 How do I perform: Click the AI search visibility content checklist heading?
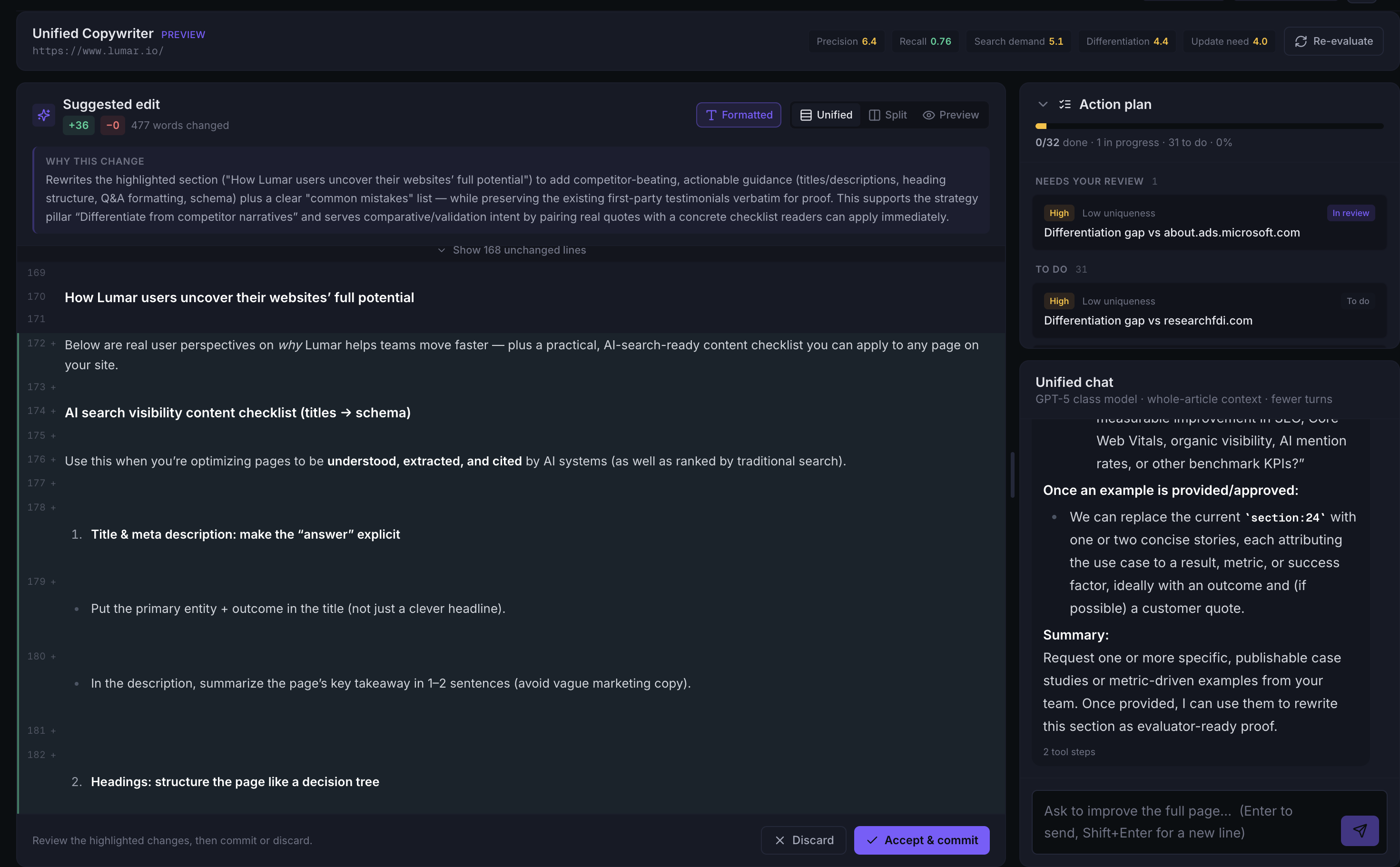(x=237, y=413)
